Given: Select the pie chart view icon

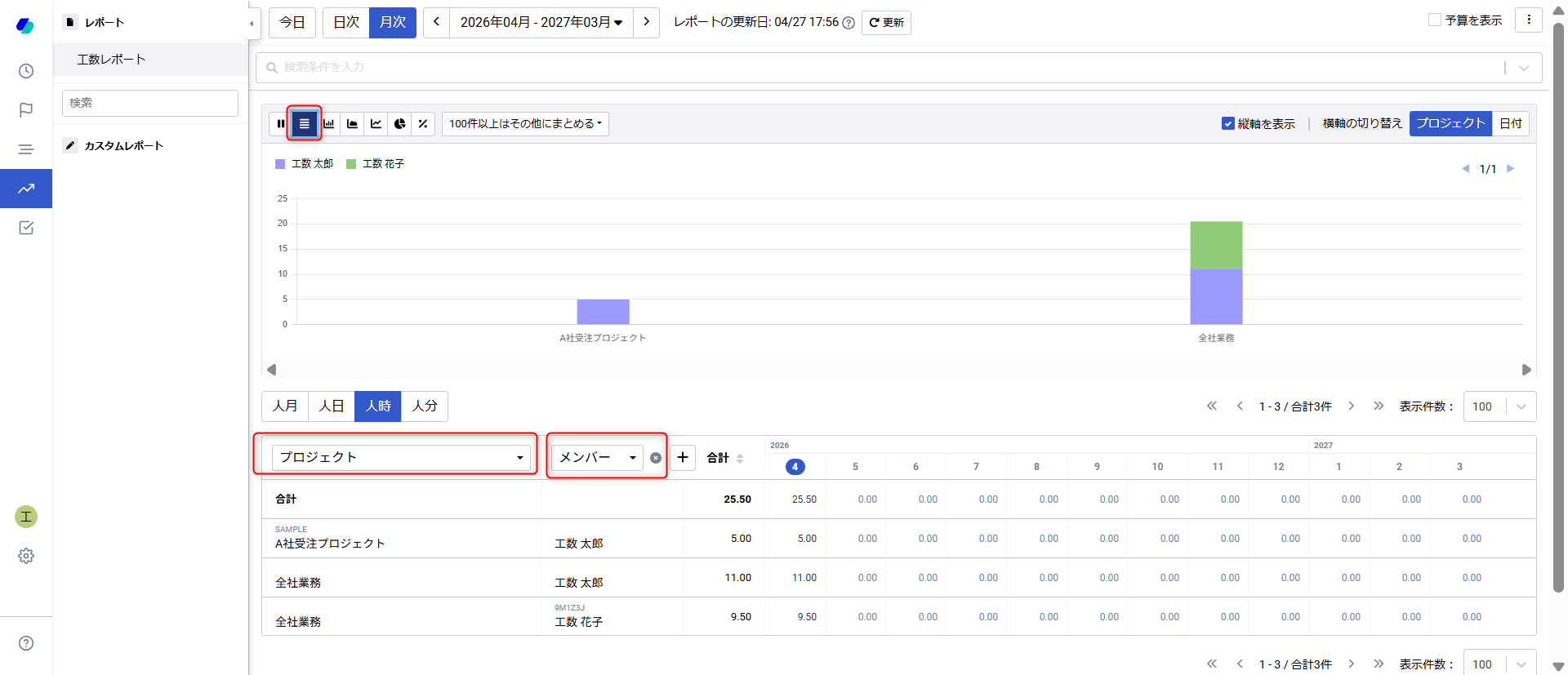Looking at the screenshot, I should [x=399, y=124].
